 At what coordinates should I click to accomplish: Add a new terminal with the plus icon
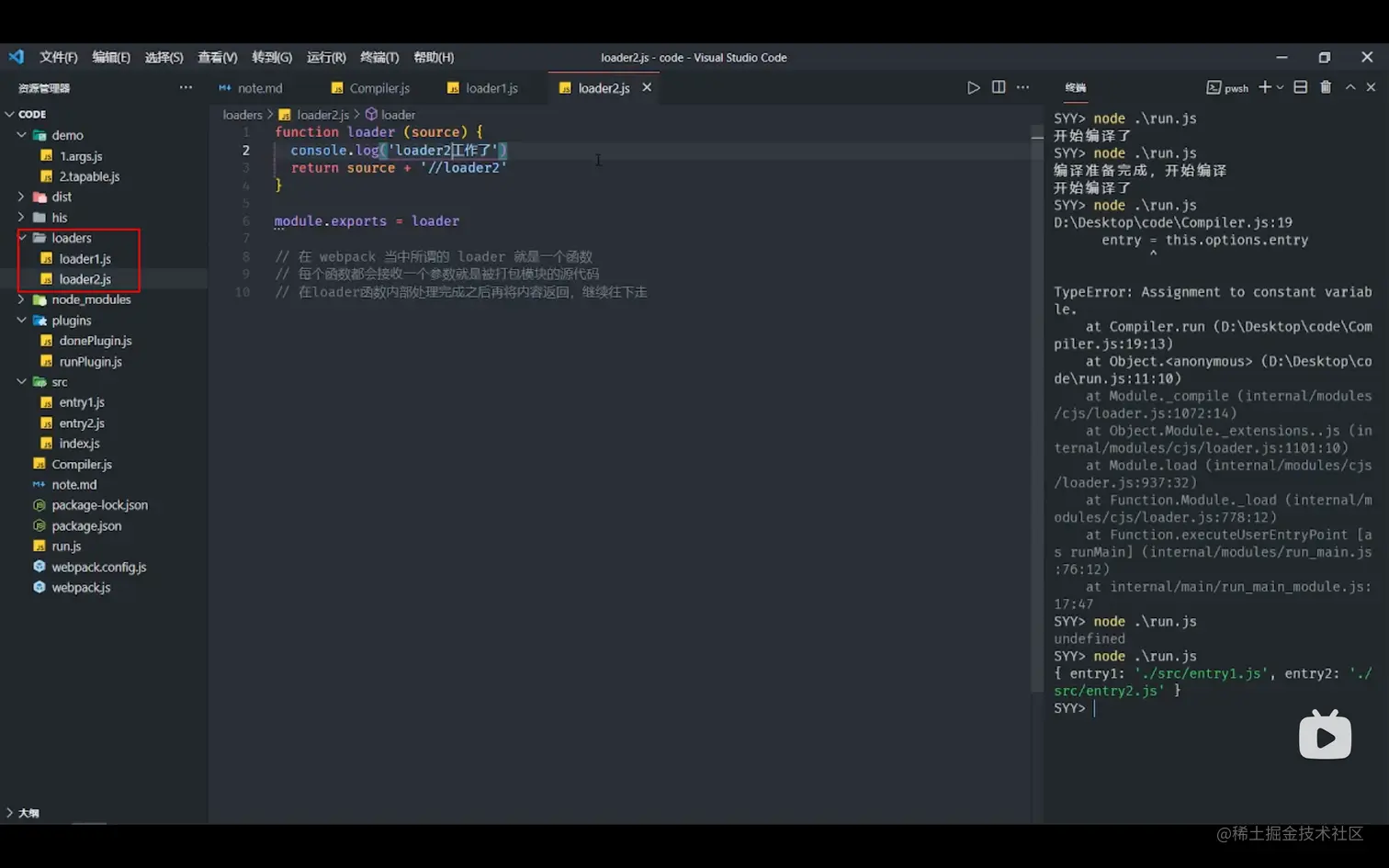pos(1265,87)
